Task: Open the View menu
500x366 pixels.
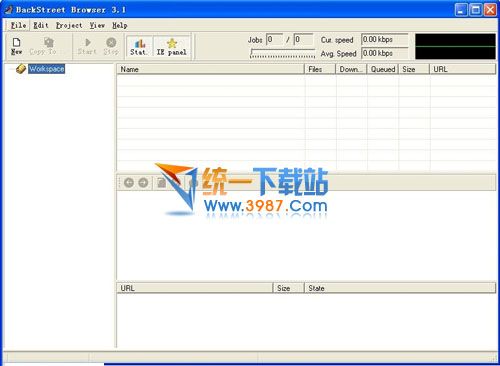Action: pyautogui.click(x=97, y=25)
